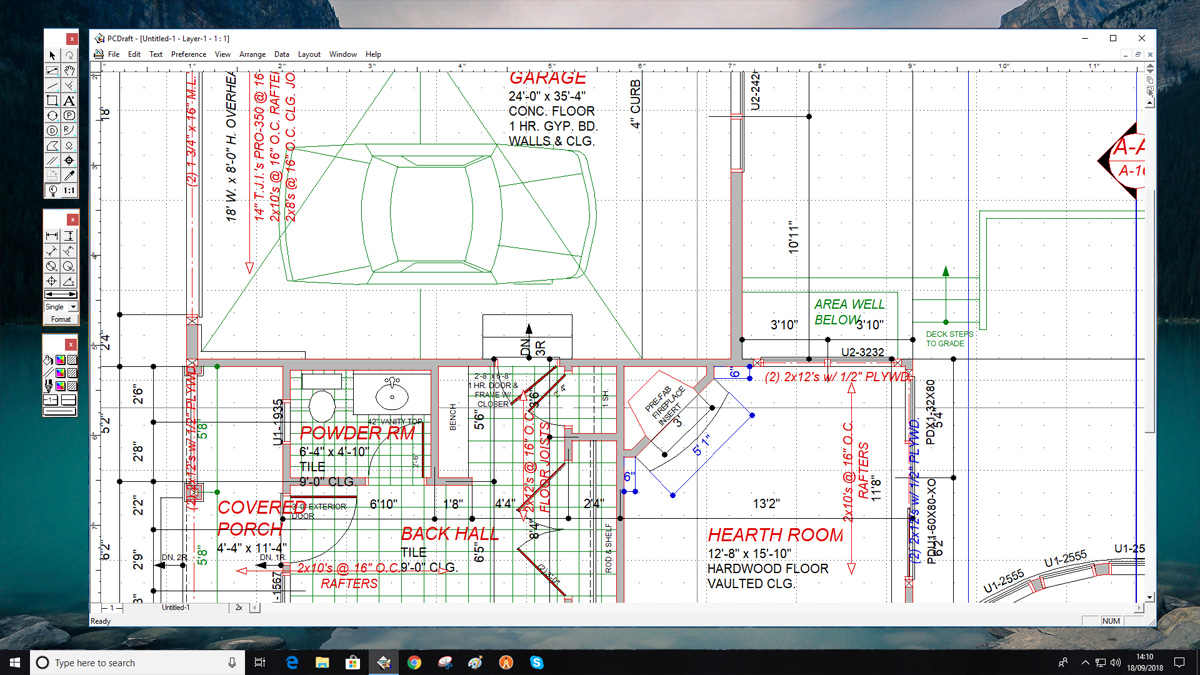Open the 2x zoom level selector
The height and width of the screenshot is (675, 1200).
coord(239,607)
